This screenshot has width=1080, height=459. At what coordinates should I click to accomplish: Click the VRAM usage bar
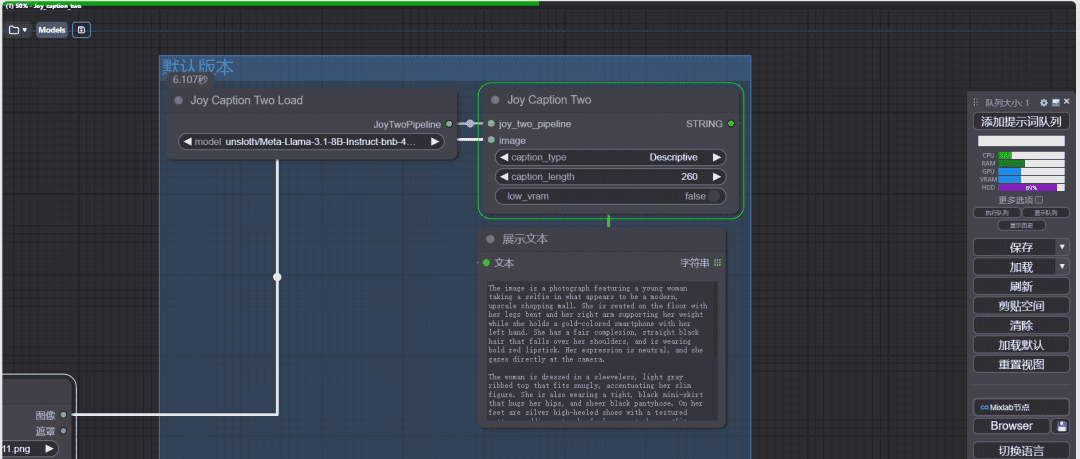point(1031,179)
